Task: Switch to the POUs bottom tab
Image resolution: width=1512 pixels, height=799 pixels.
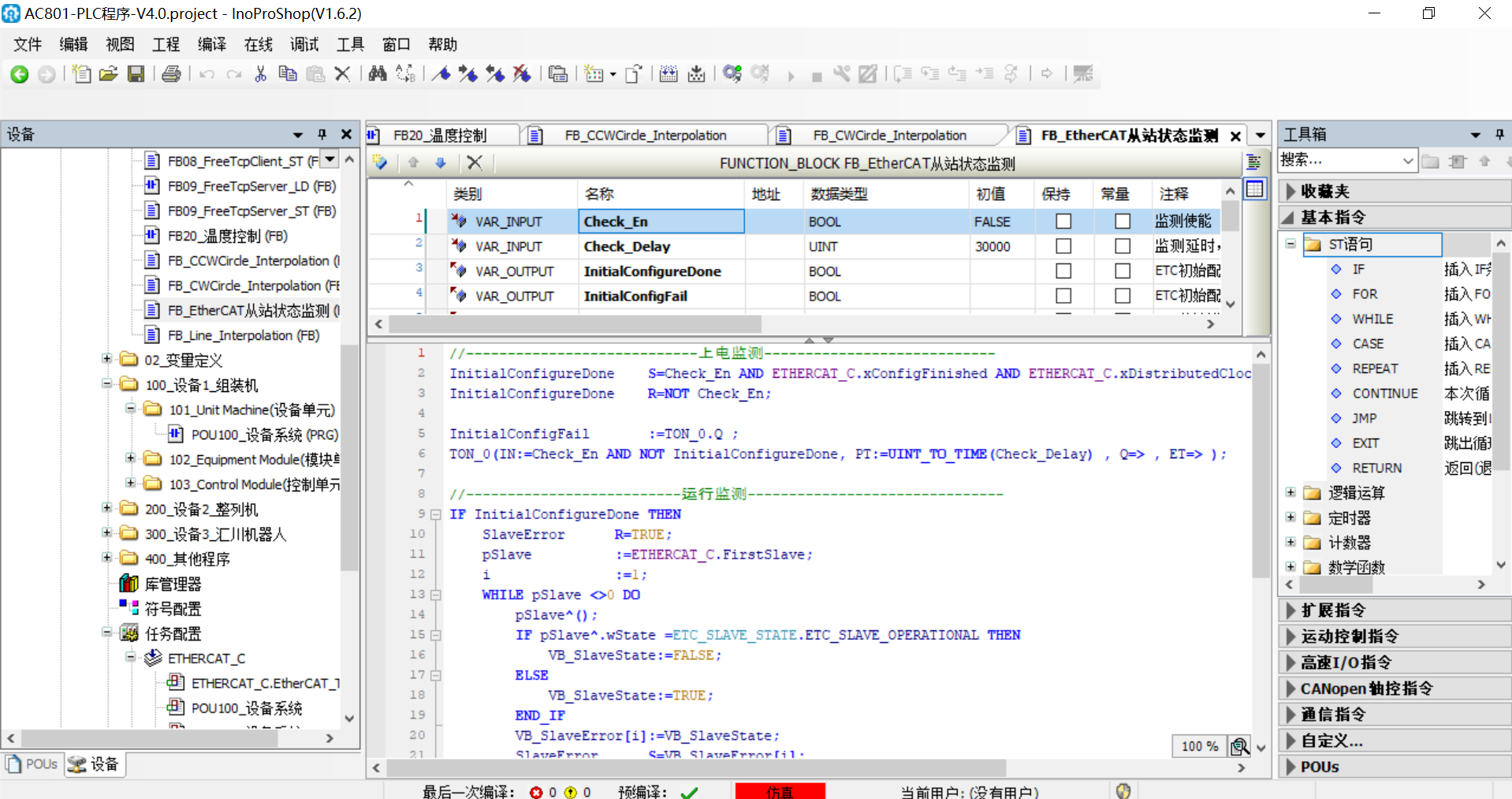Action: click(x=33, y=764)
